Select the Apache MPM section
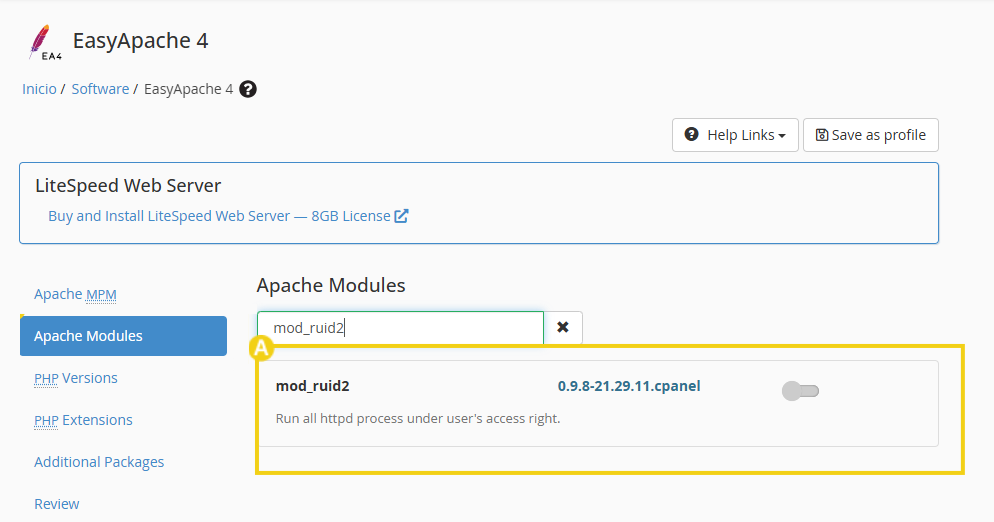 75,294
